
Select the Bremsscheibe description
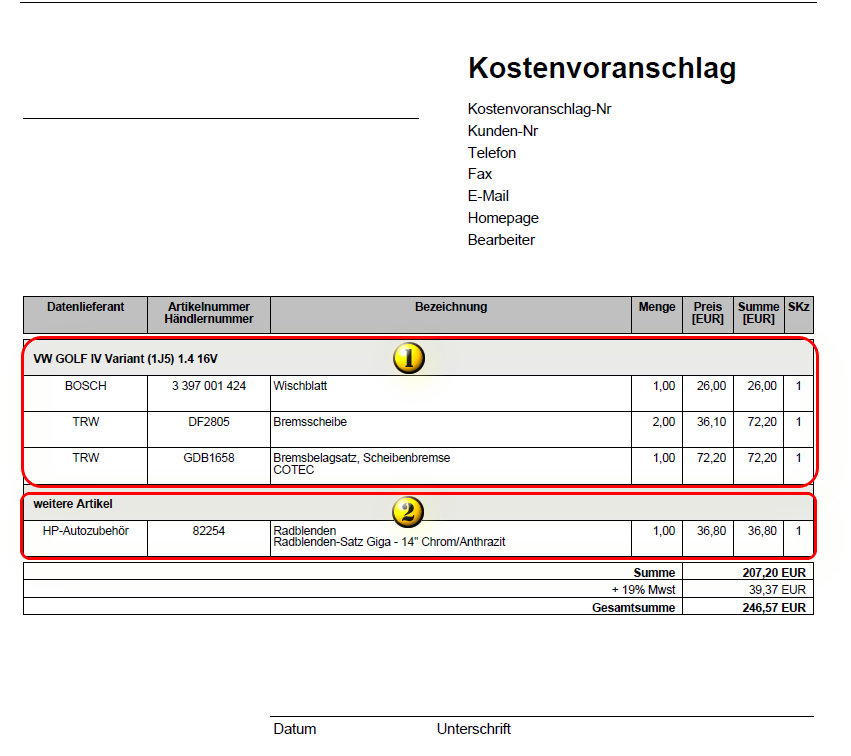coord(310,422)
